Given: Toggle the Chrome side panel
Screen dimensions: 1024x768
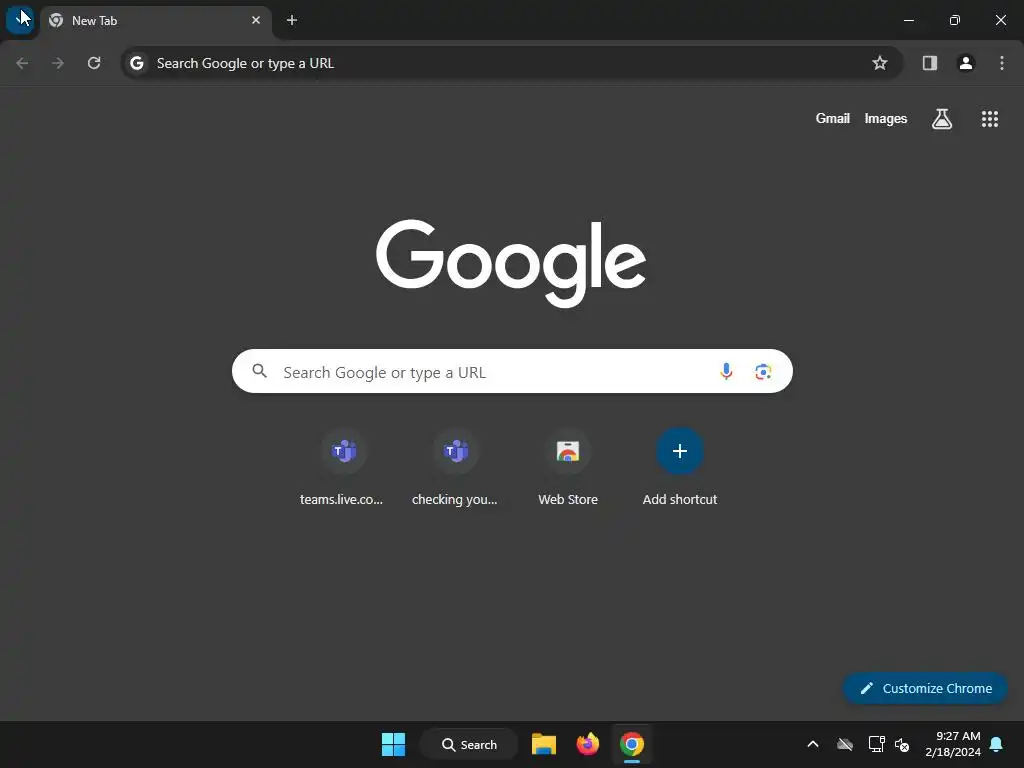Looking at the screenshot, I should click(x=930, y=63).
